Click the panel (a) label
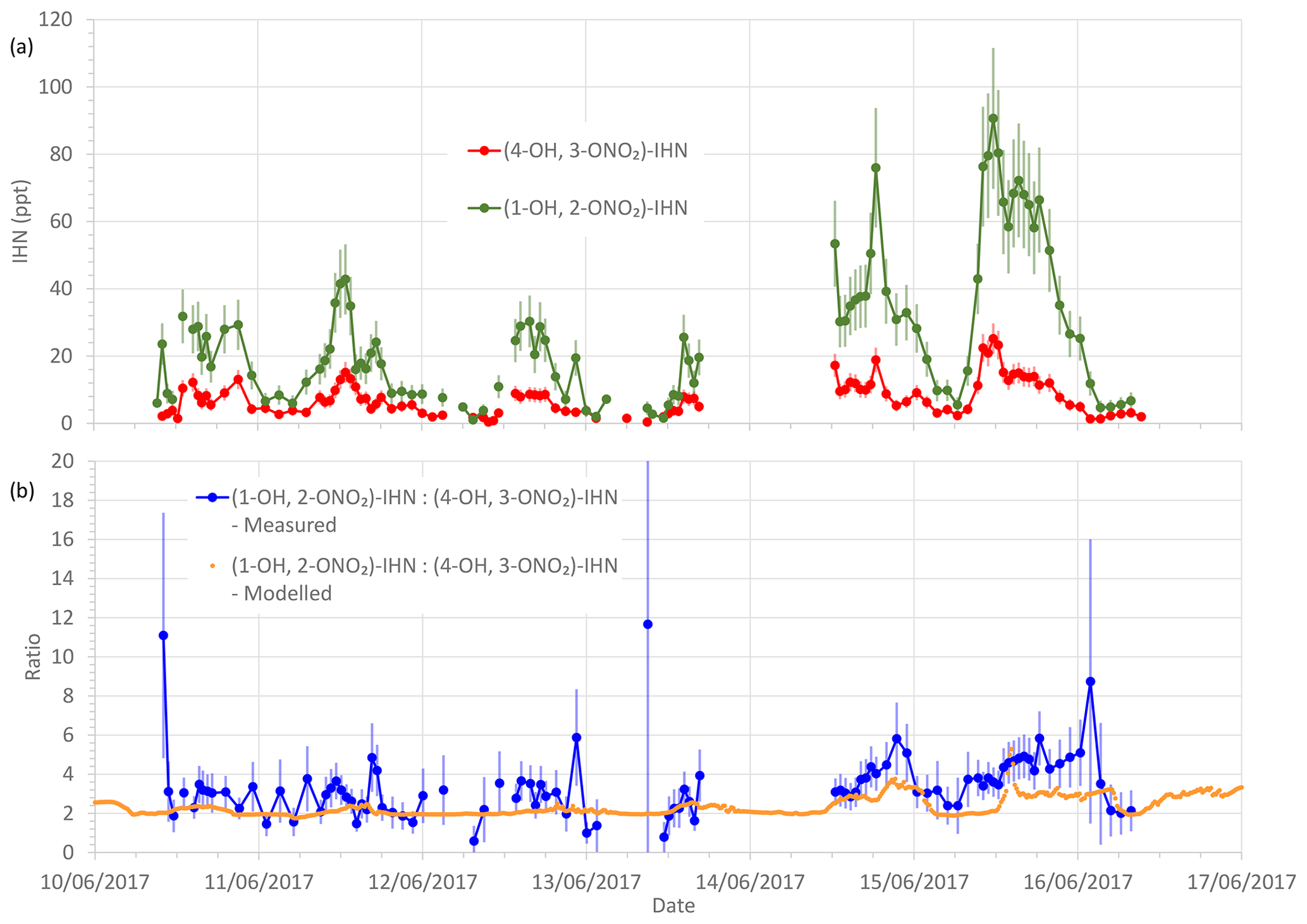This screenshot has height=924, width=1307. (21, 47)
